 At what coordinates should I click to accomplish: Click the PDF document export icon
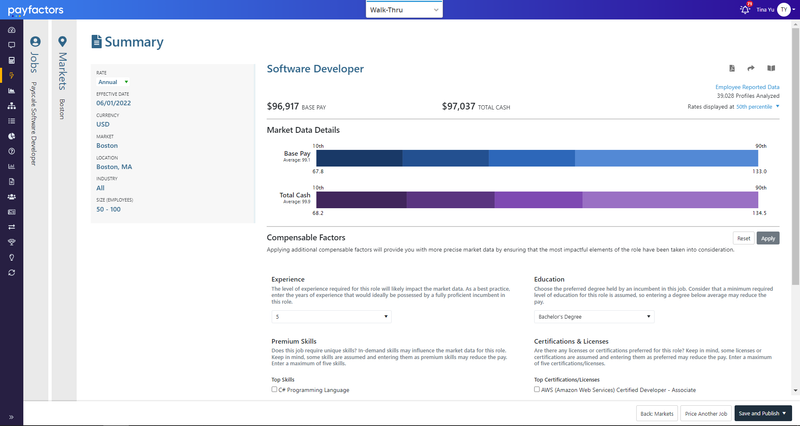pos(732,68)
